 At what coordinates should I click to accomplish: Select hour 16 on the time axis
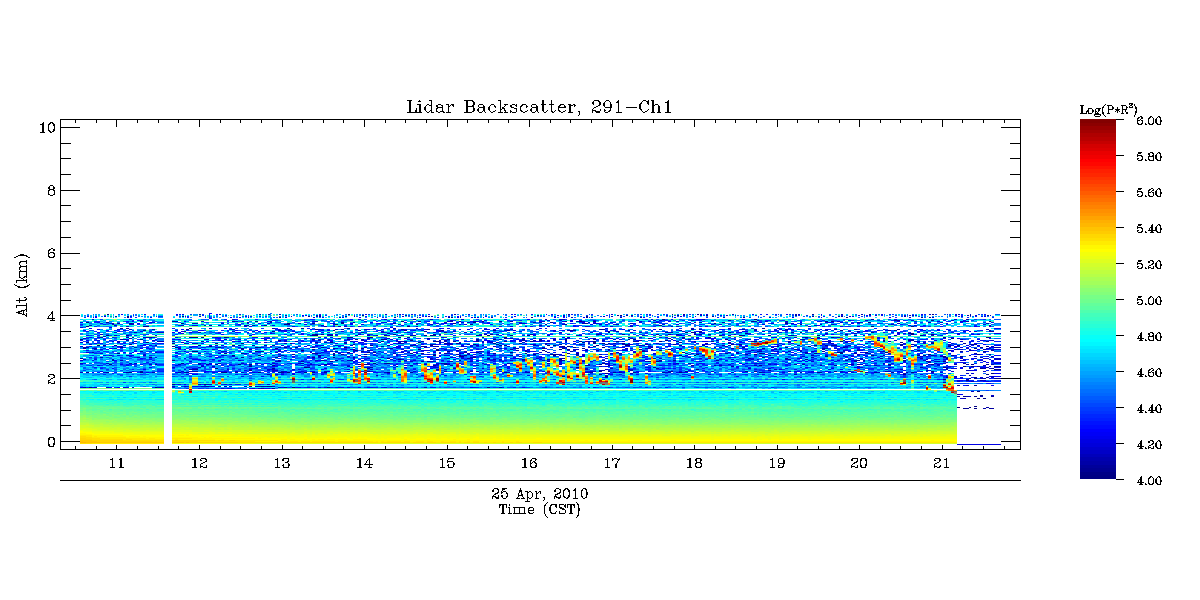[529, 463]
